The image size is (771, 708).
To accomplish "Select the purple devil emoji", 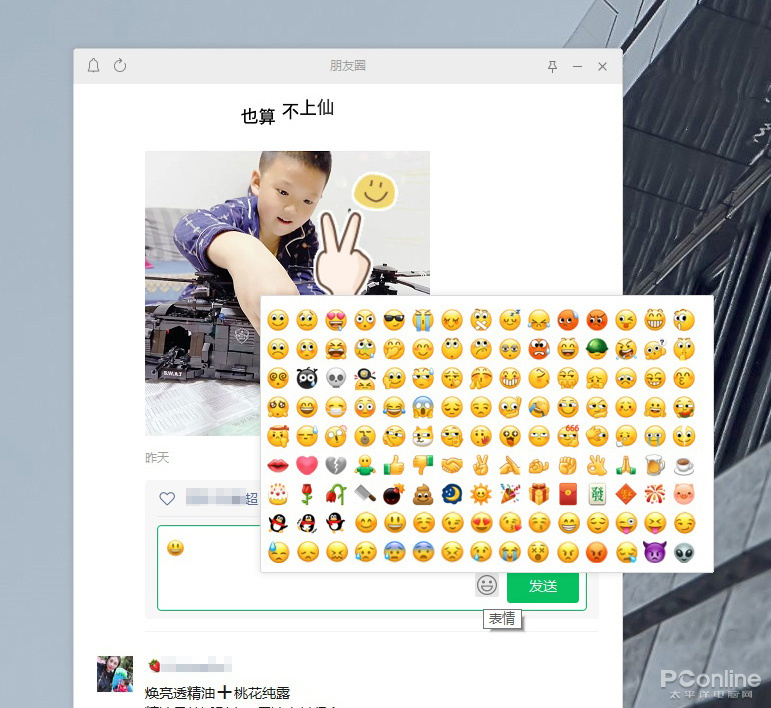I will pyautogui.click(x=655, y=552).
